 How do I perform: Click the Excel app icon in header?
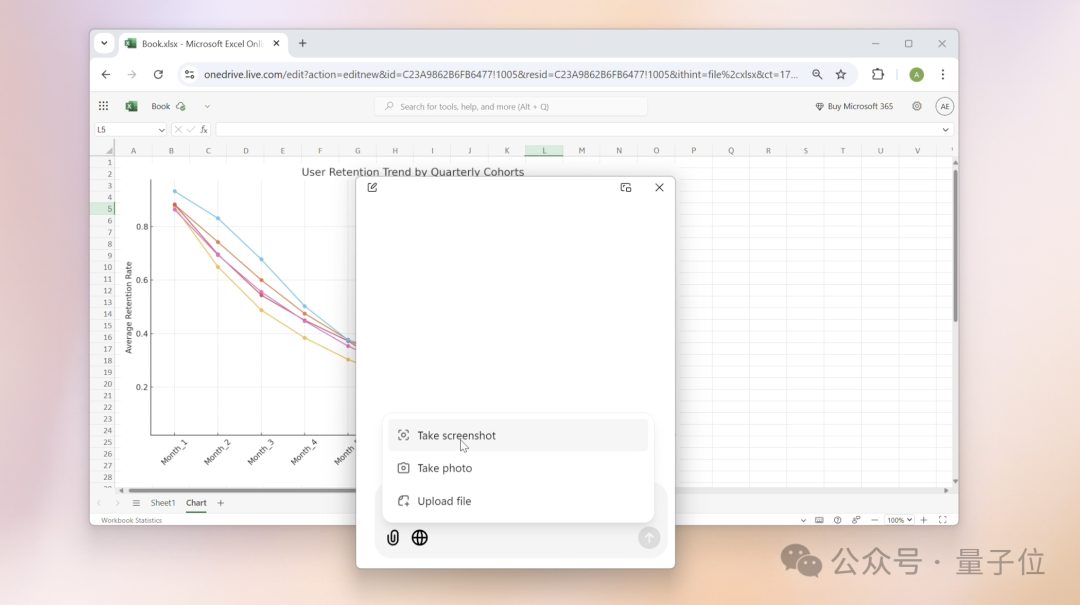[x=131, y=106]
